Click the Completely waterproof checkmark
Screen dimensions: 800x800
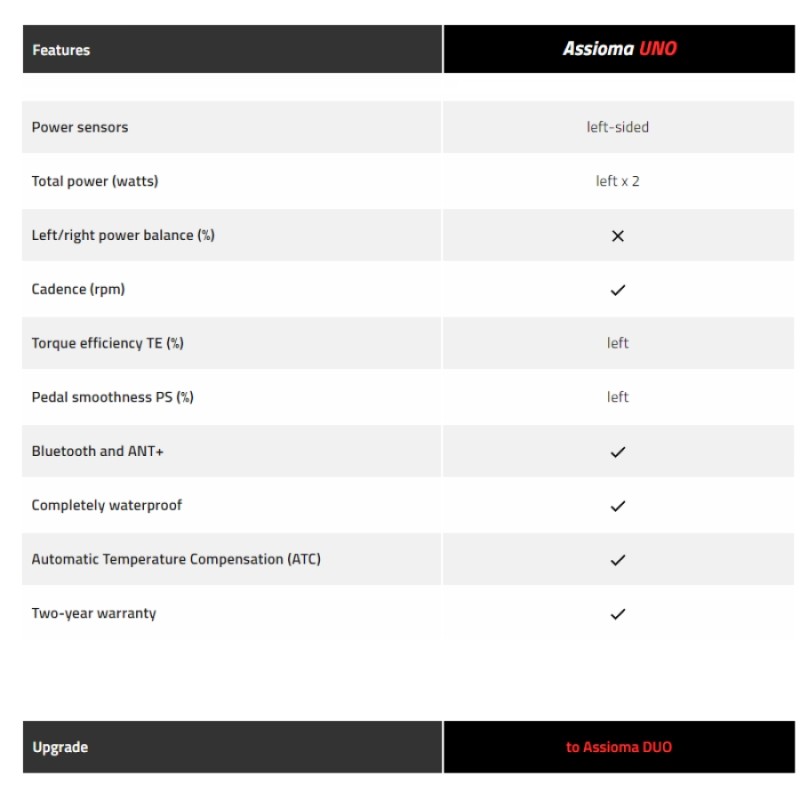tap(617, 506)
